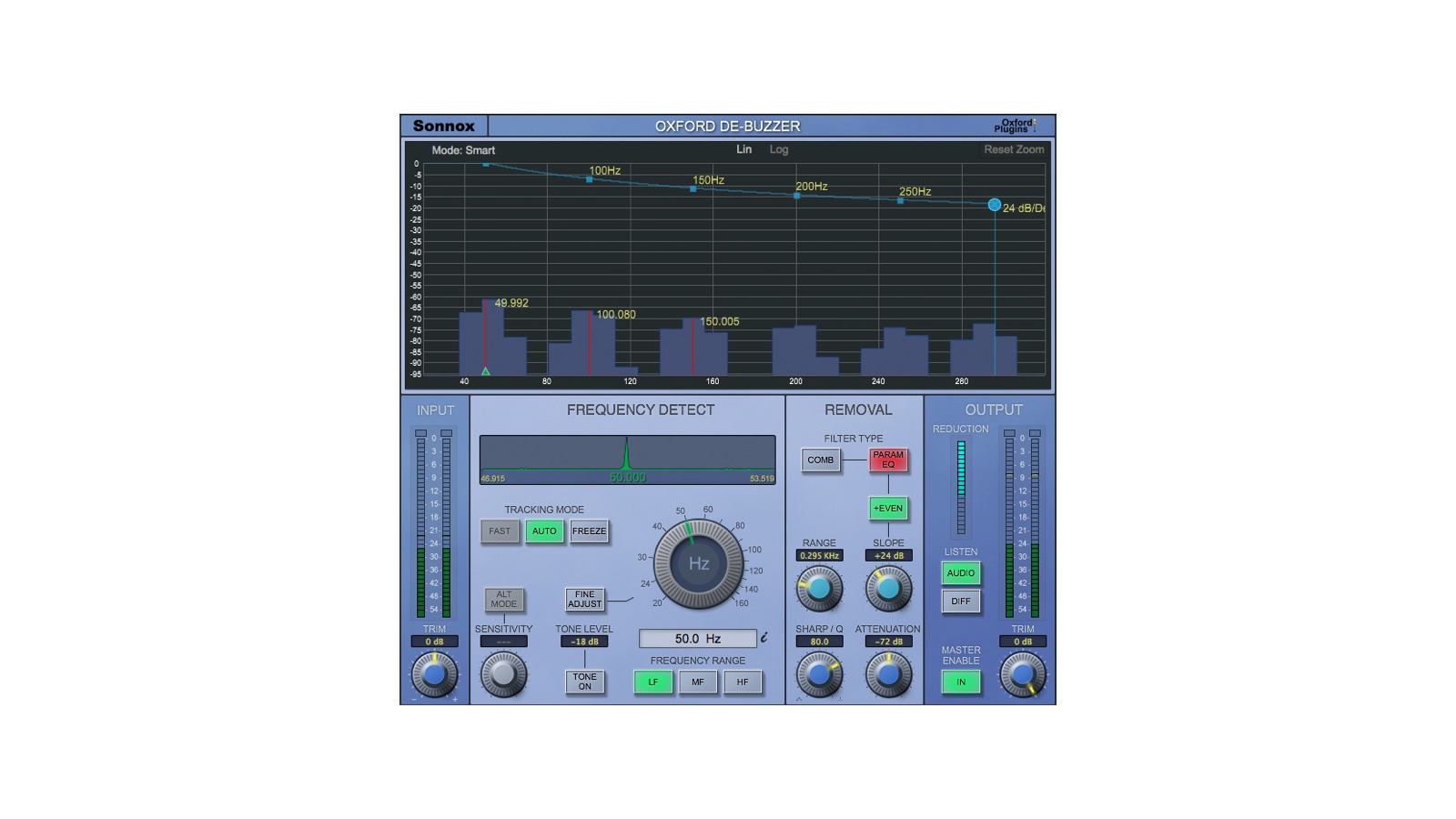
Task: Switch graph scale to Lin
Action: pos(744,149)
